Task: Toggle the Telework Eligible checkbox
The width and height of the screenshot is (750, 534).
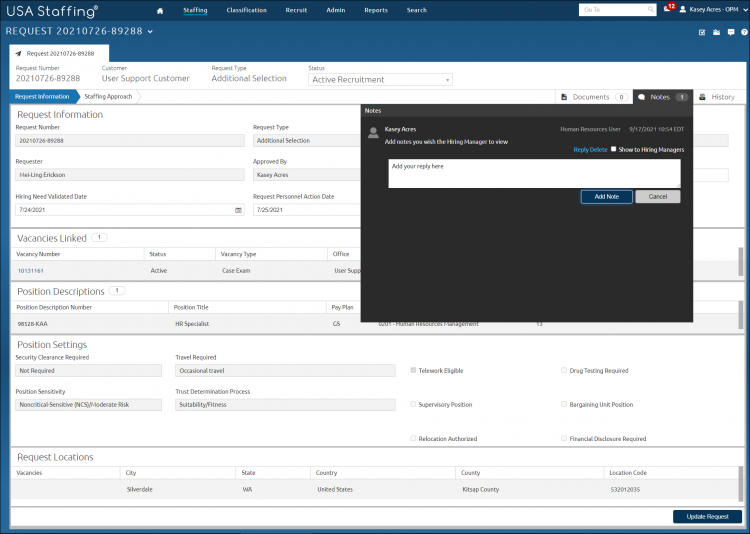Action: (x=413, y=370)
